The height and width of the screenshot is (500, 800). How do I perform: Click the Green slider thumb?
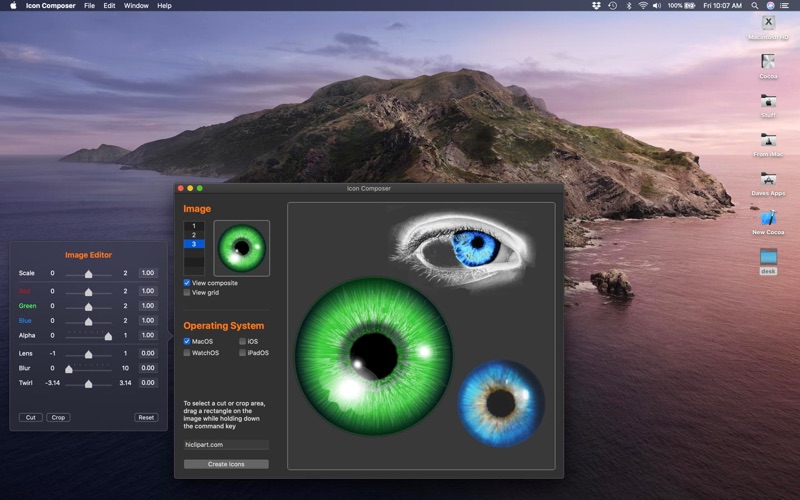point(88,307)
